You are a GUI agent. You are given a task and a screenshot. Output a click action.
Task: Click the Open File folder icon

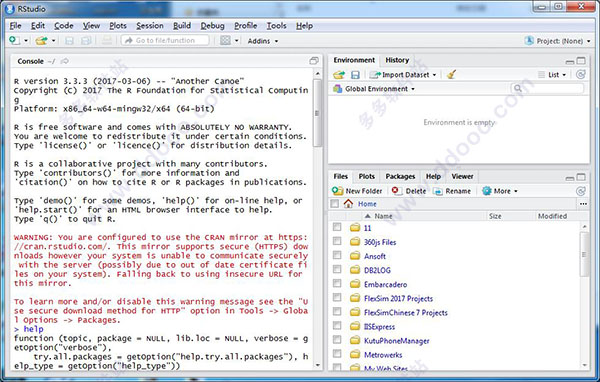(x=41, y=40)
